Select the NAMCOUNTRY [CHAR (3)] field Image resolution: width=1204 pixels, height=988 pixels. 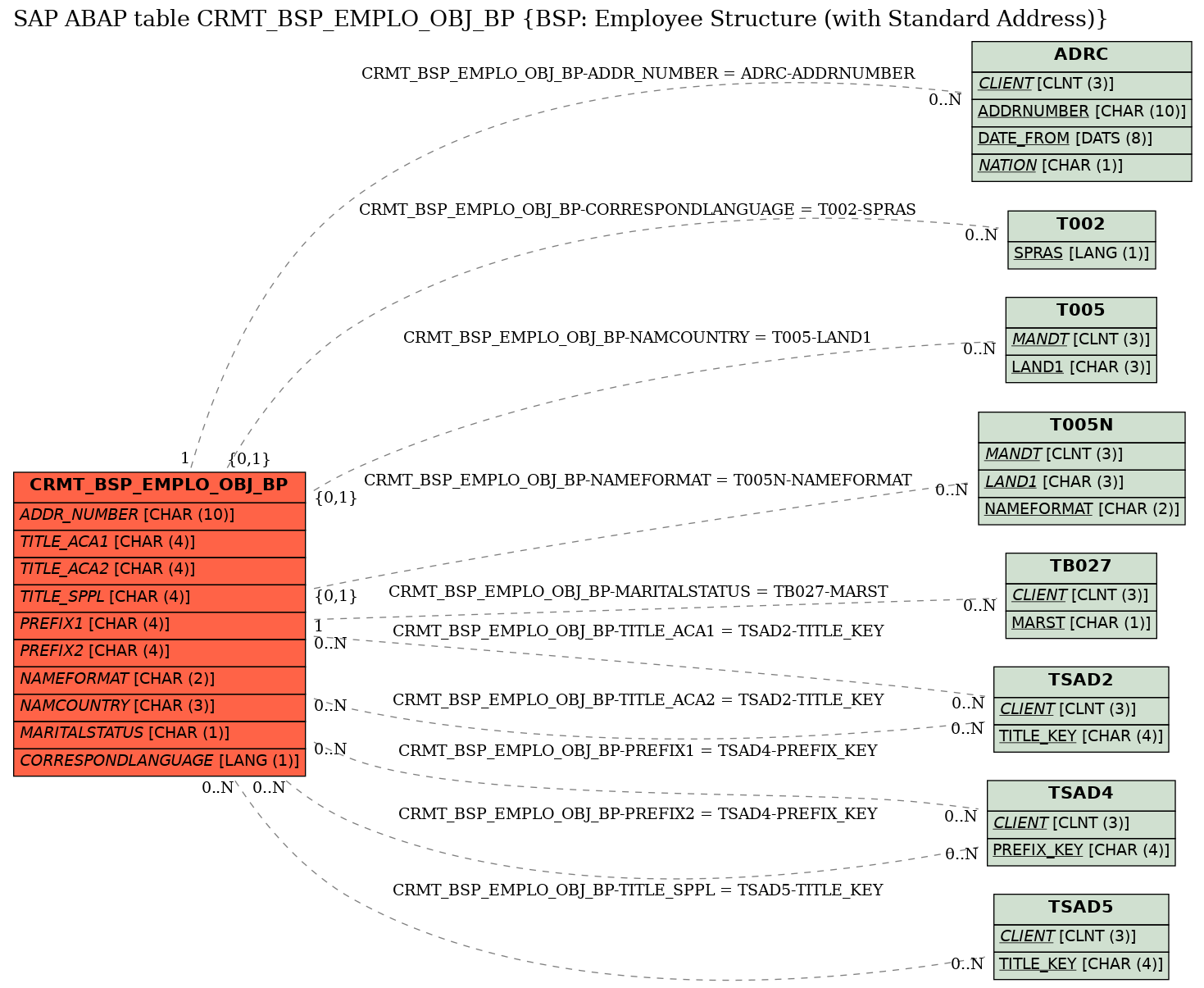click(160, 707)
